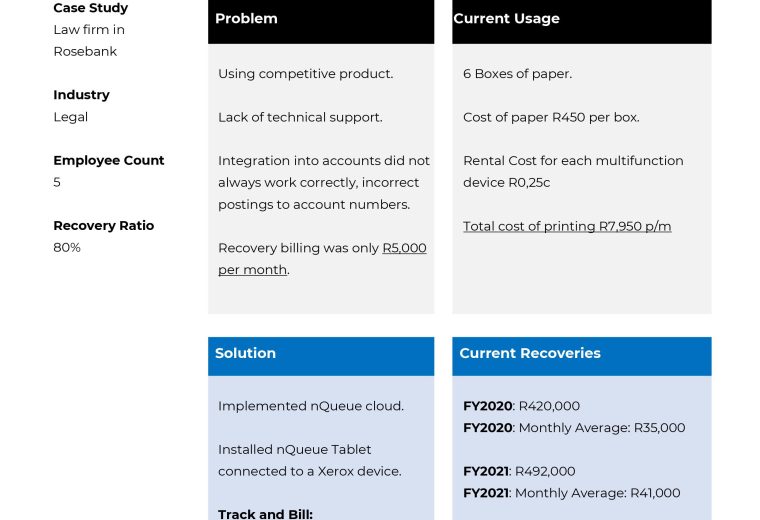Image resolution: width=760 pixels, height=520 pixels.
Task: Click the Problem section header
Action: click(x=246, y=19)
